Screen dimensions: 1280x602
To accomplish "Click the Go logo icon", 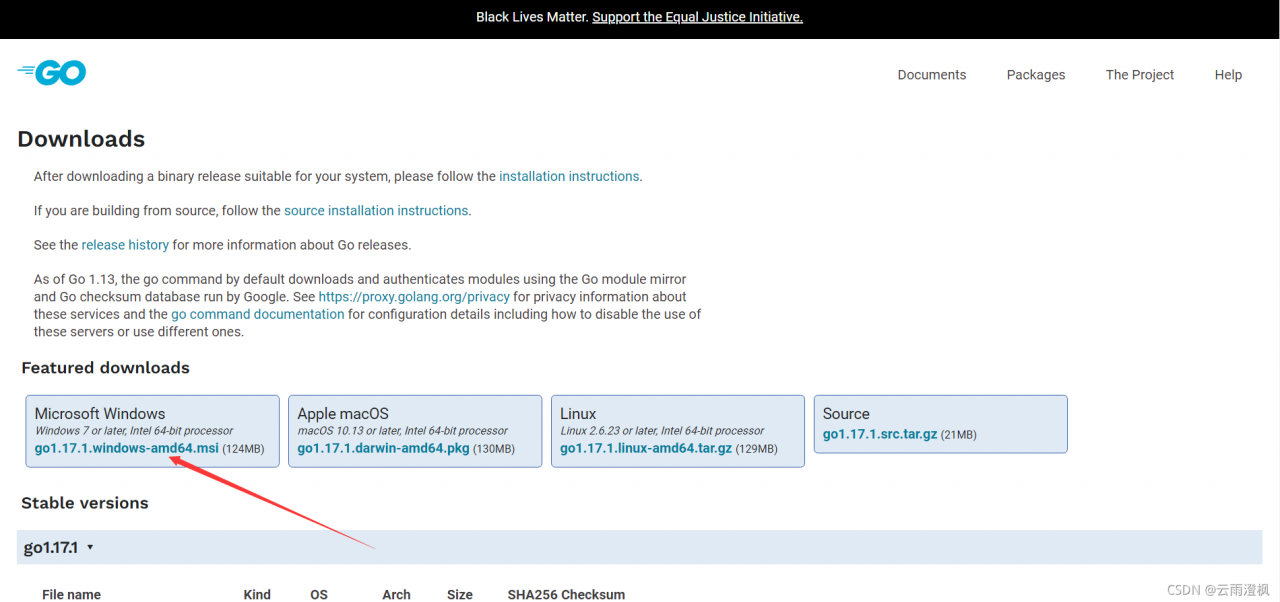I will pos(52,72).
